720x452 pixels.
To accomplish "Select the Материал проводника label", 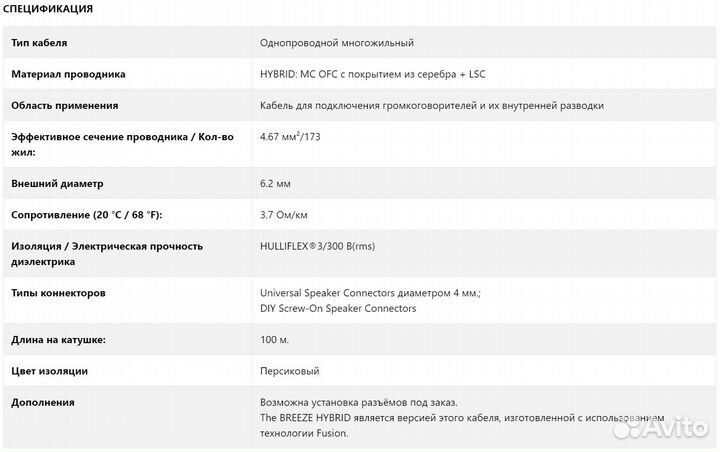I will (x=68, y=74).
